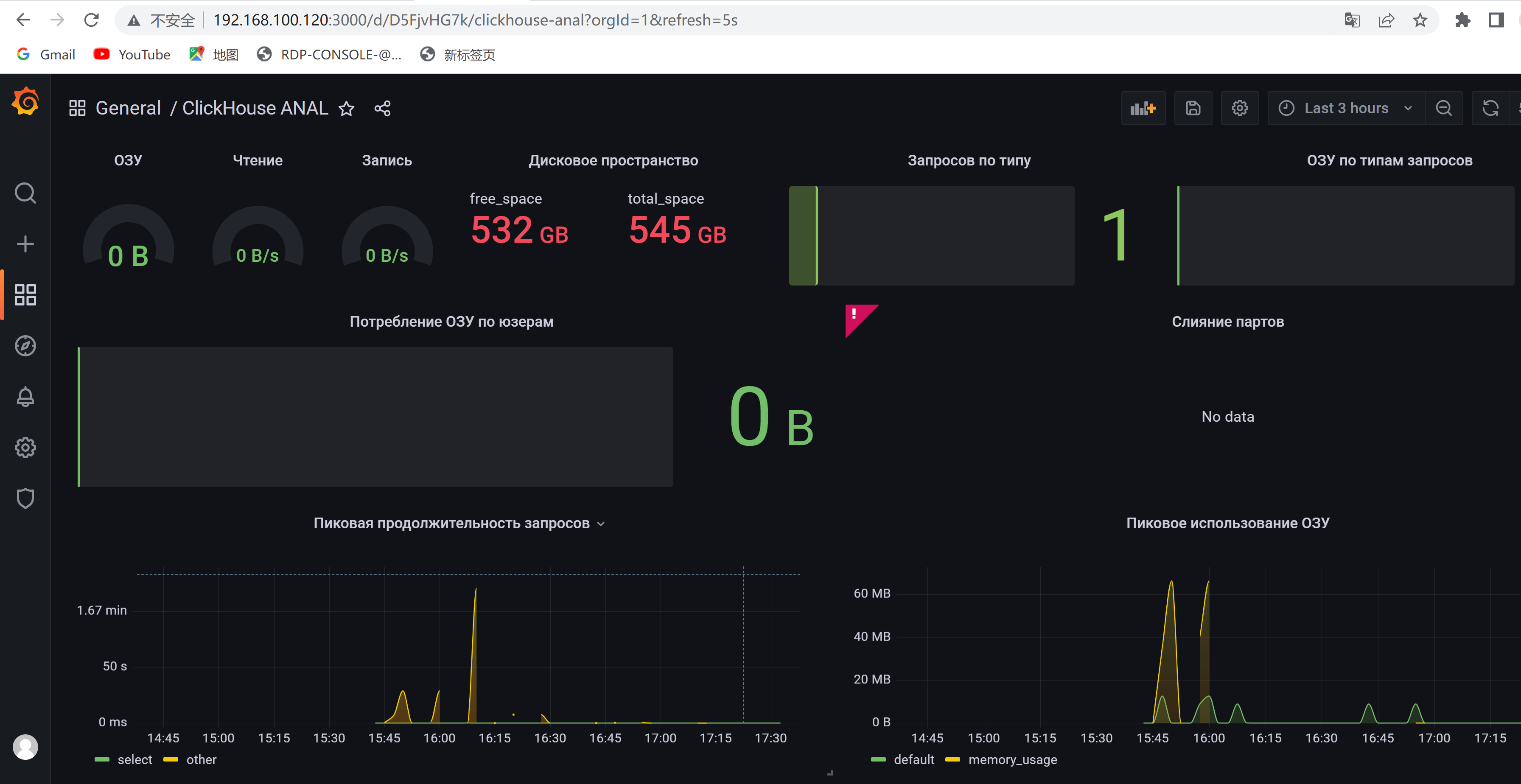This screenshot has width=1521, height=784.
Task: Open the Grafana home logo
Action: (x=25, y=101)
